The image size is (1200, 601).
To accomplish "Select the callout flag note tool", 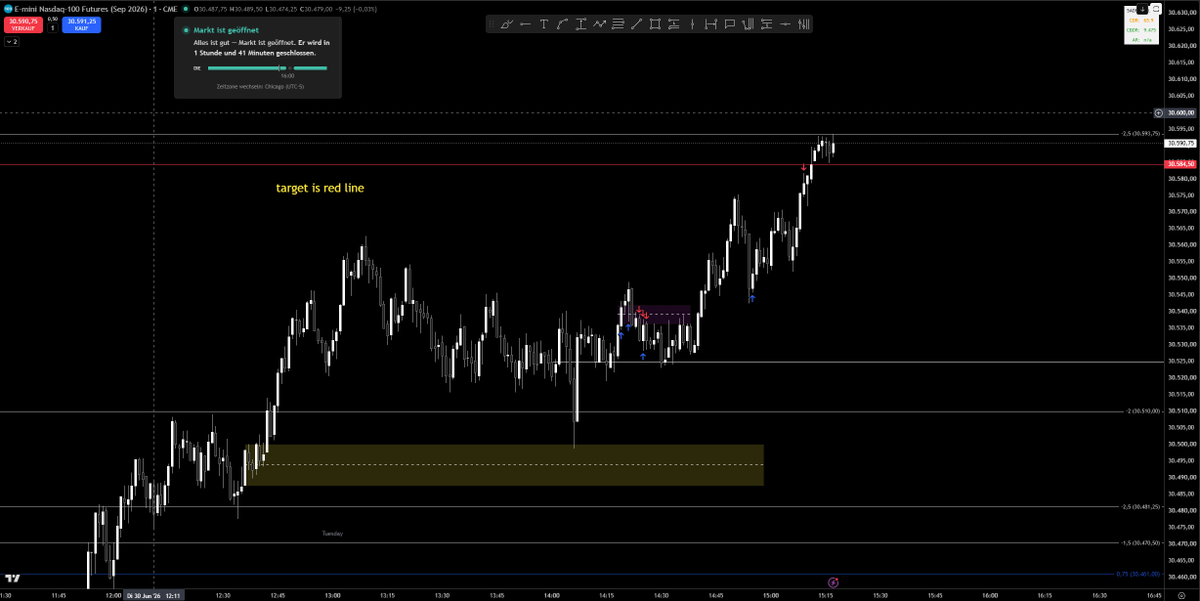I will (729, 24).
